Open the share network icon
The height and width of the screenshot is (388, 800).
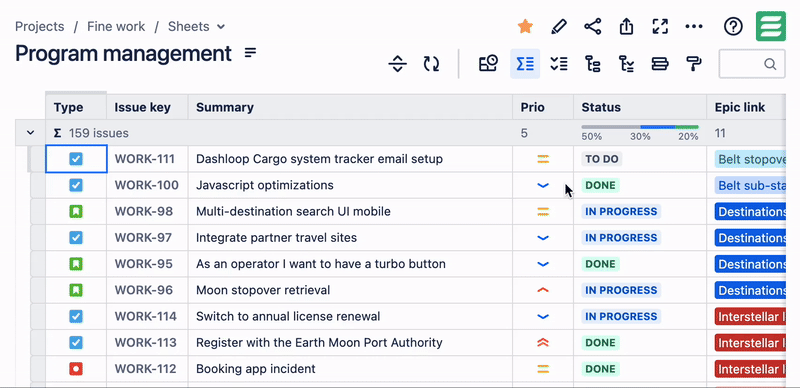[x=592, y=27]
